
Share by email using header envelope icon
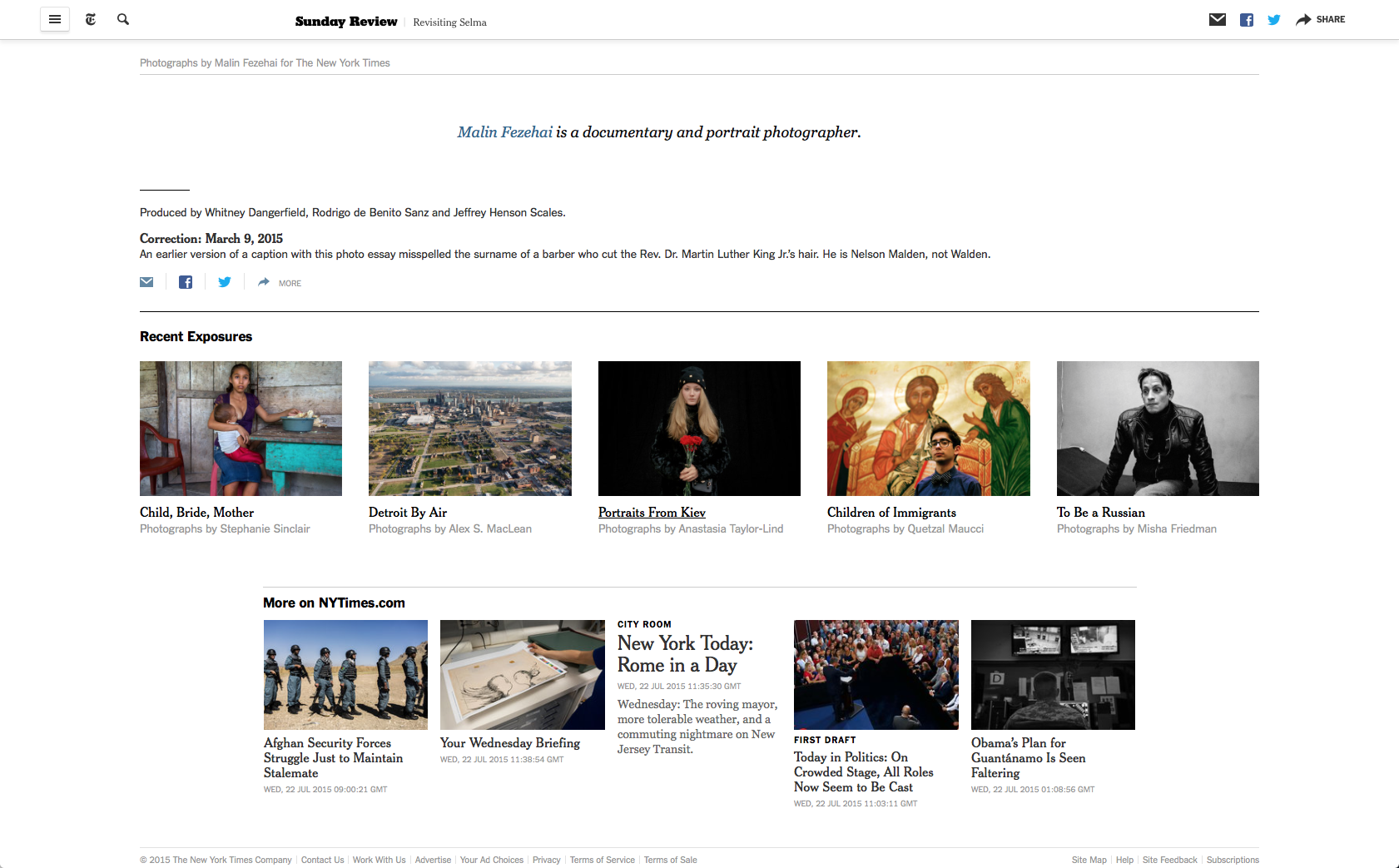click(x=1217, y=19)
